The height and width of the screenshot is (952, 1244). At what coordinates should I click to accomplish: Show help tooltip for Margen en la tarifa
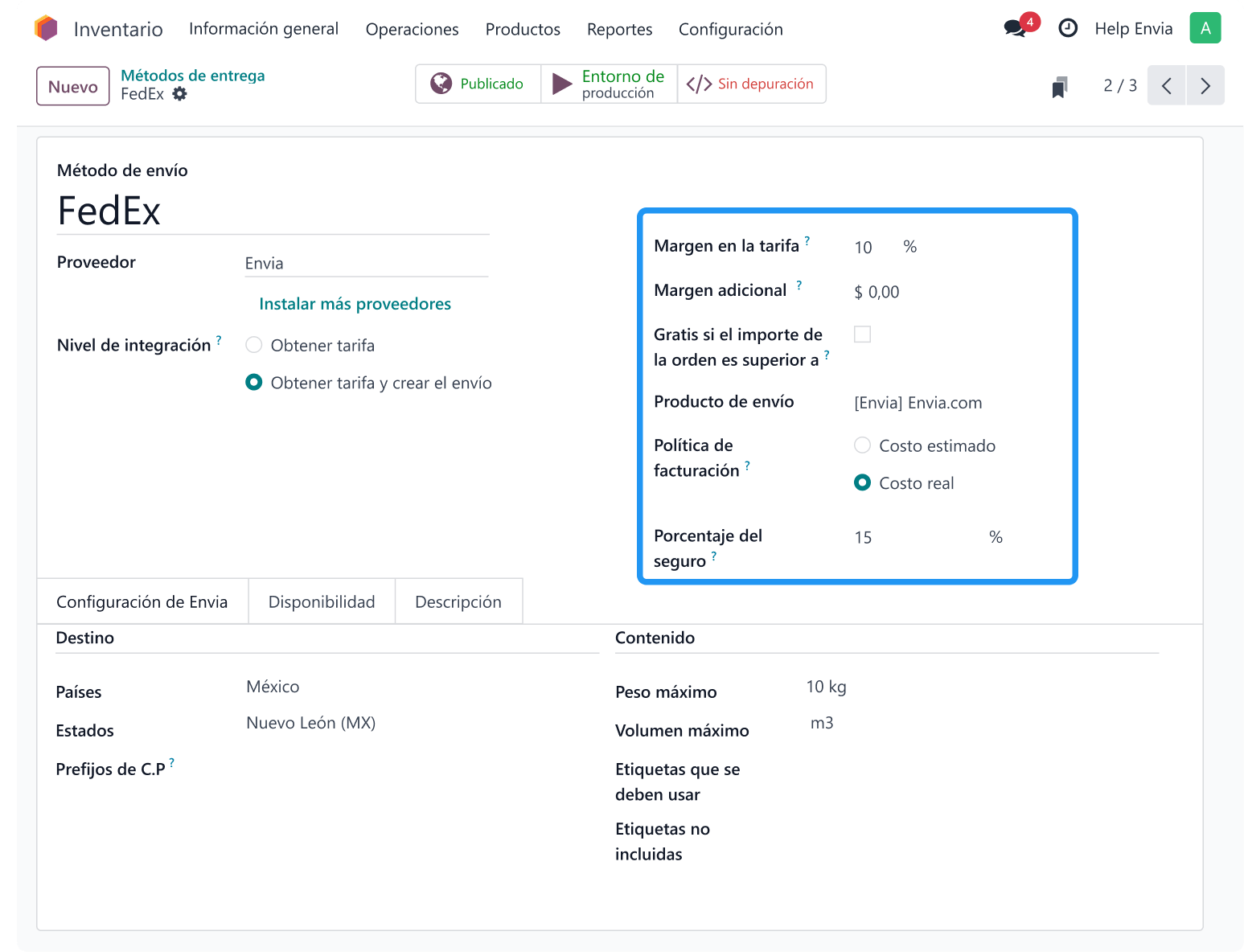point(807,240)
